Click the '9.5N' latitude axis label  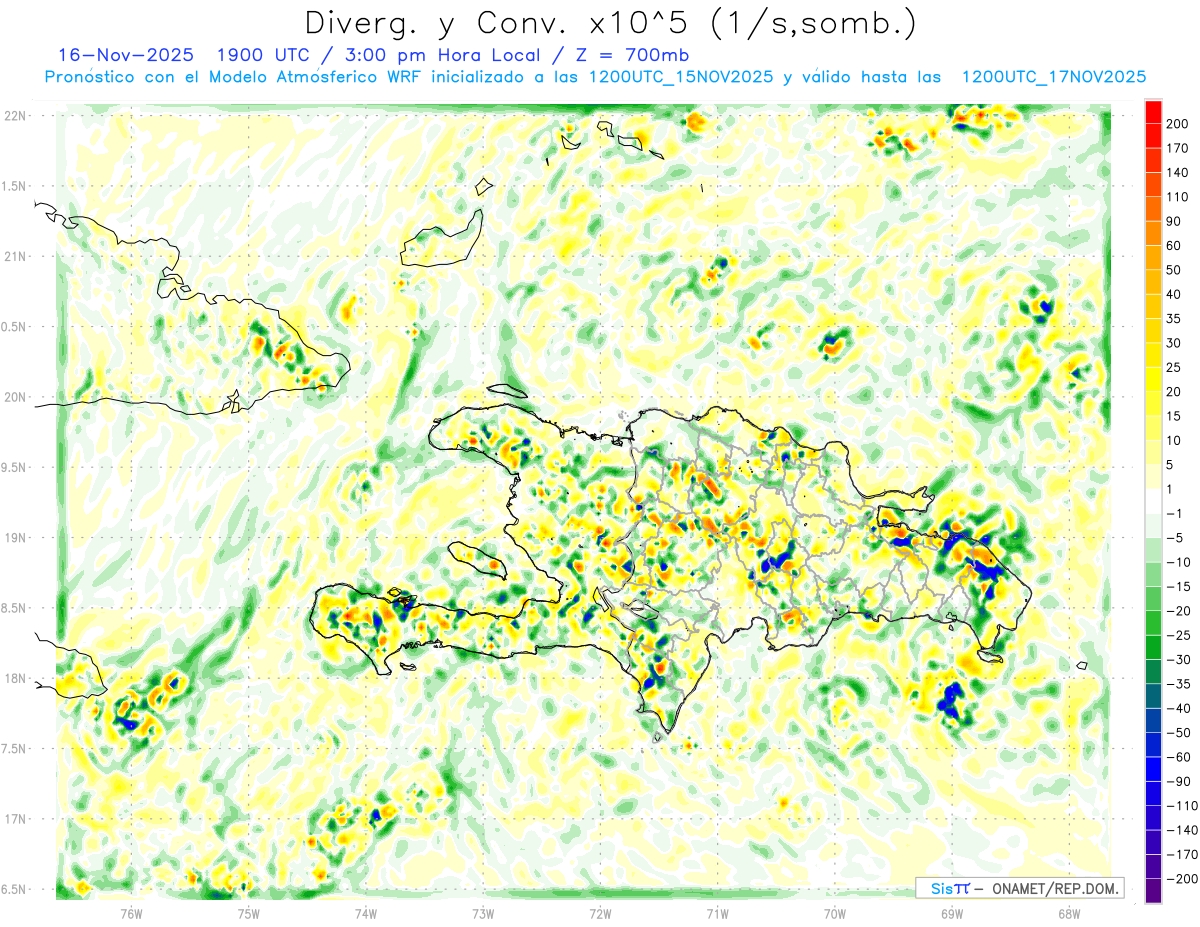tap(13, 467)
